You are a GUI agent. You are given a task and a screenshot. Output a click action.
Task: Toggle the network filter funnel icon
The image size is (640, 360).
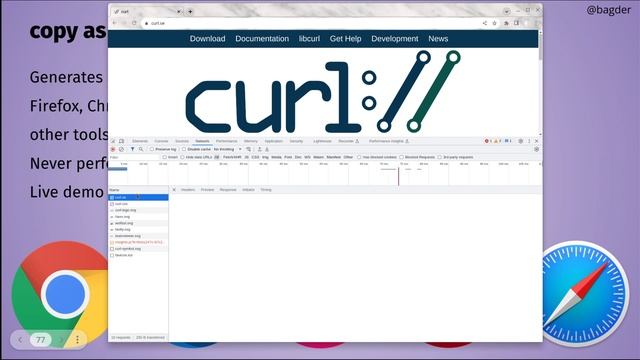pyautogui.click(x=132, y=149)
